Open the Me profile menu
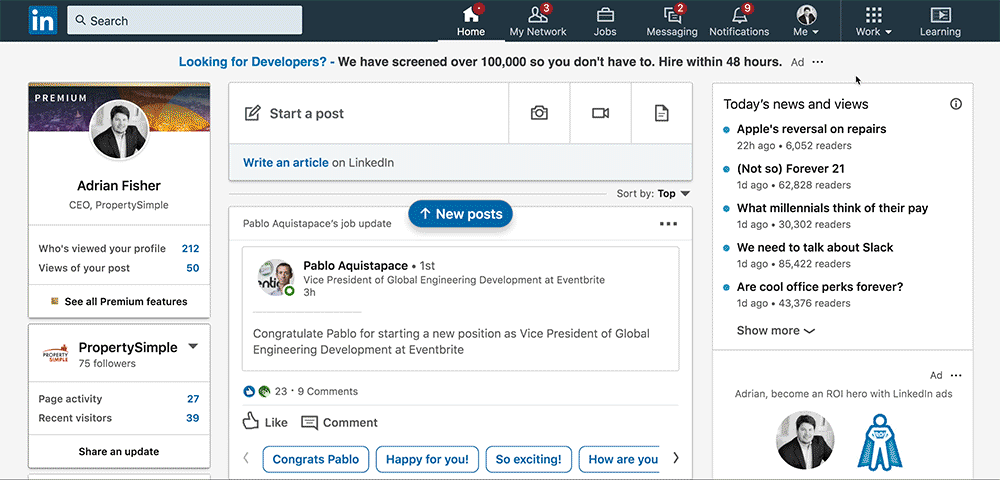This screenshot has height=480, width=1000. pyautogui.click(x=806, y=21)
